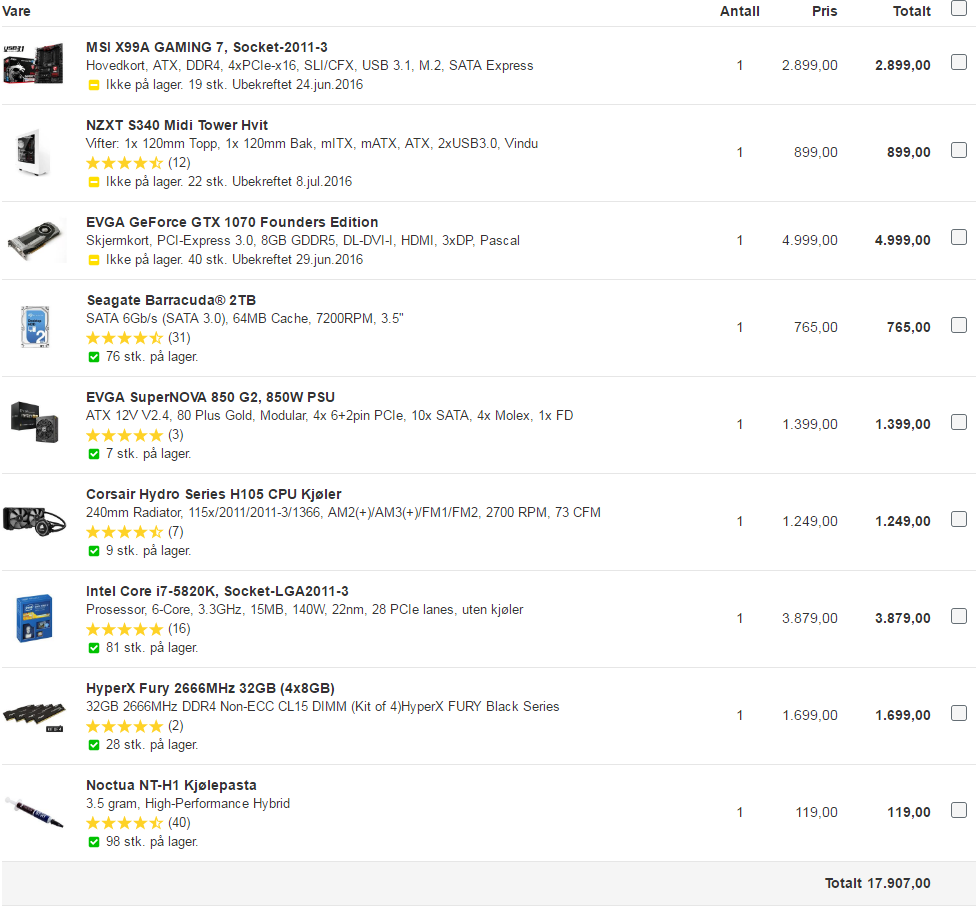Open EVGA GeForce GTX 1070 Founders Edition link
The width and height of the screenshot is (976, 912).
point(232,222)
